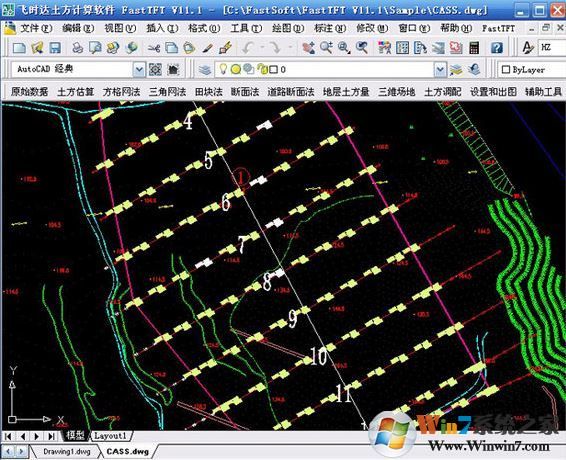This screenshot has width=566, height=460.
Task: Click the Undo arrow icon
Action: point(248,48)
